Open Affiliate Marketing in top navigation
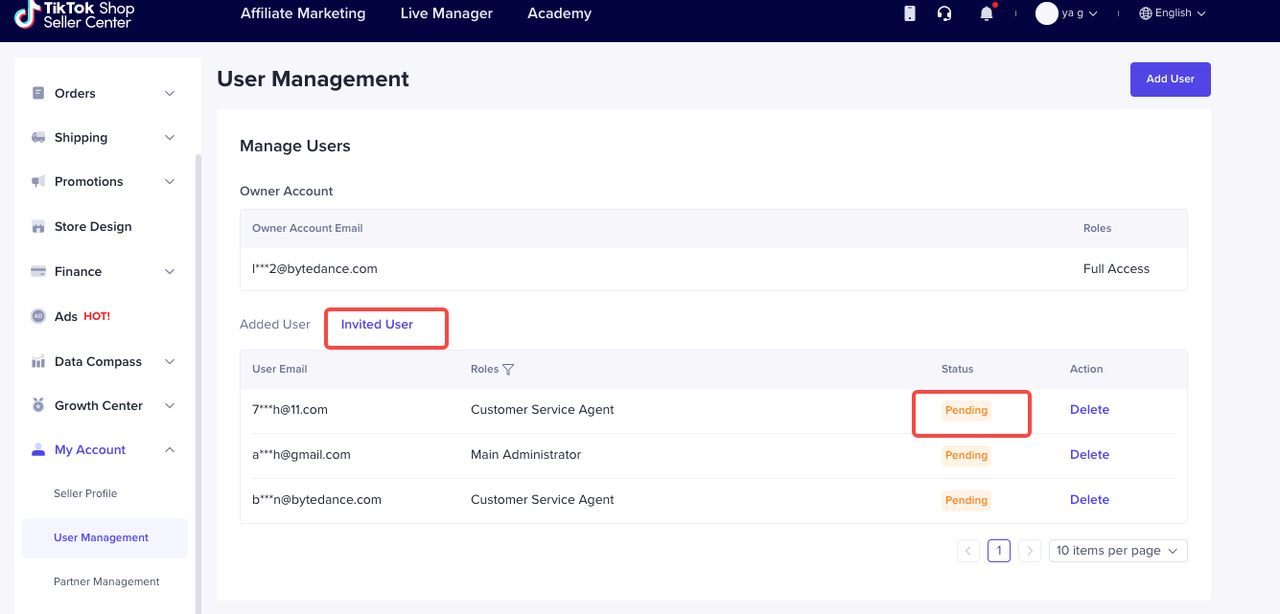The width and height of the screenshot is (1280, 614). (303, 14)
